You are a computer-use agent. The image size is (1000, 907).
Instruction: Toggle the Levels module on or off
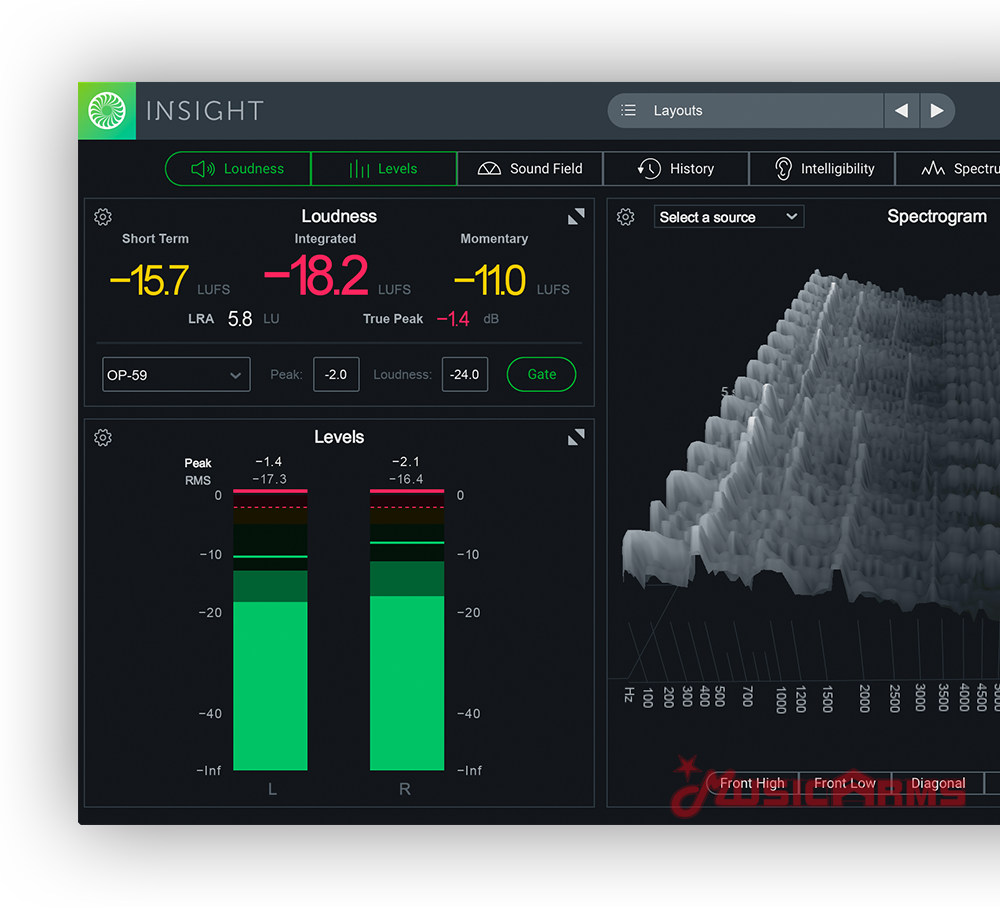pos(384,169)
